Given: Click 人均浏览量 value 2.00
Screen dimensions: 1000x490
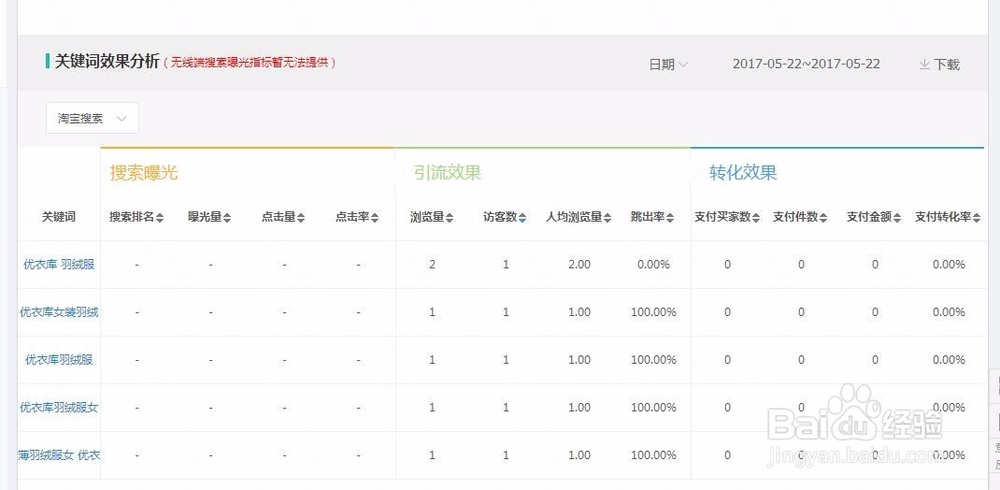Looking at the screenshot, I should pyautogui.click(x=579, y=264).
